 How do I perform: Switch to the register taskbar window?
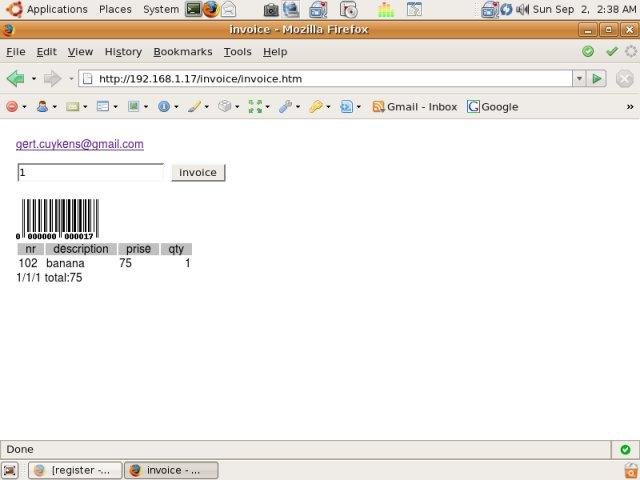pyautogui.click(x=75, y=470)
